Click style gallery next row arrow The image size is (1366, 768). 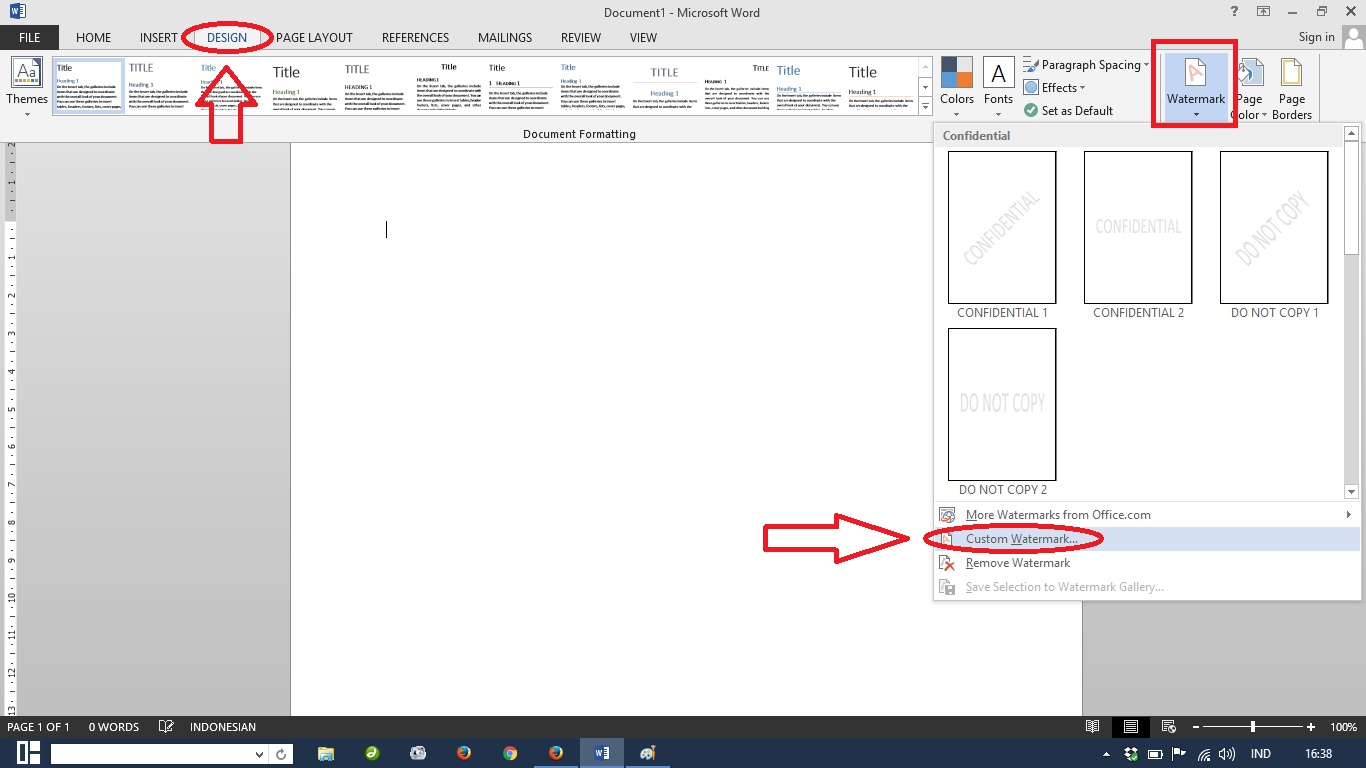point(925,85)
